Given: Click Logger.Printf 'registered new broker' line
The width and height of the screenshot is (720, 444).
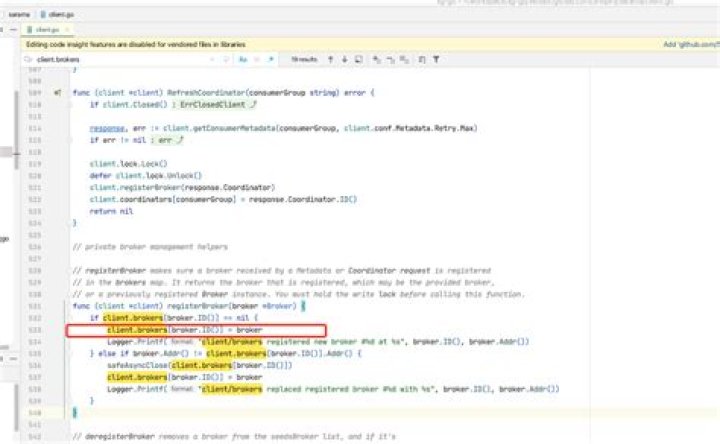Looking at the screenshot, I should [318, 342].
